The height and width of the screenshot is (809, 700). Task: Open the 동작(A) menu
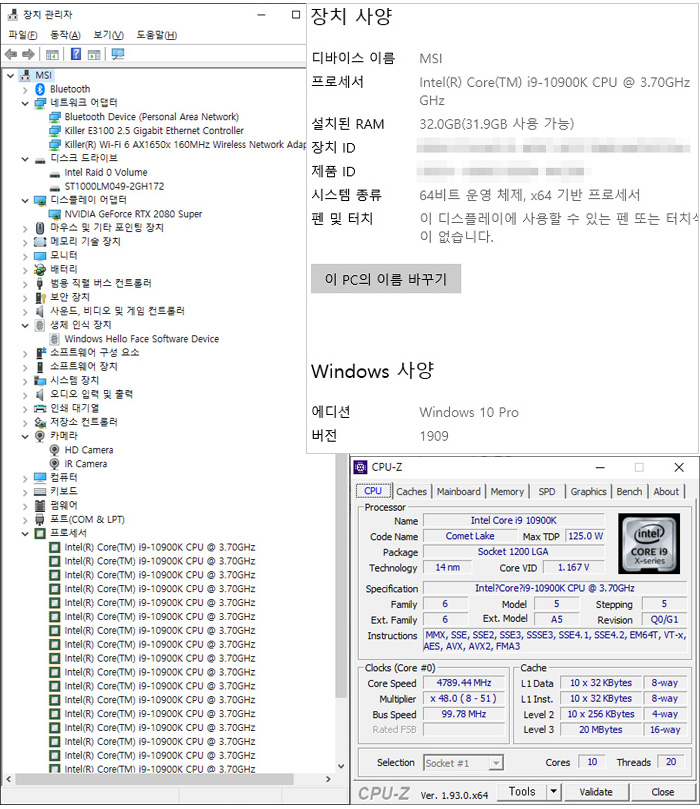(65, 35)
